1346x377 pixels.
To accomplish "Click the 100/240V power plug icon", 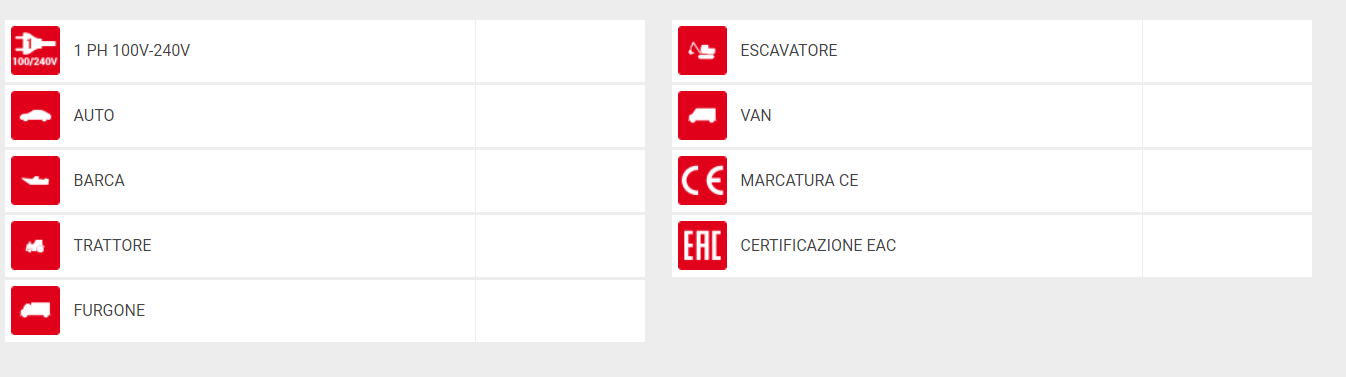I will point(35,50).
